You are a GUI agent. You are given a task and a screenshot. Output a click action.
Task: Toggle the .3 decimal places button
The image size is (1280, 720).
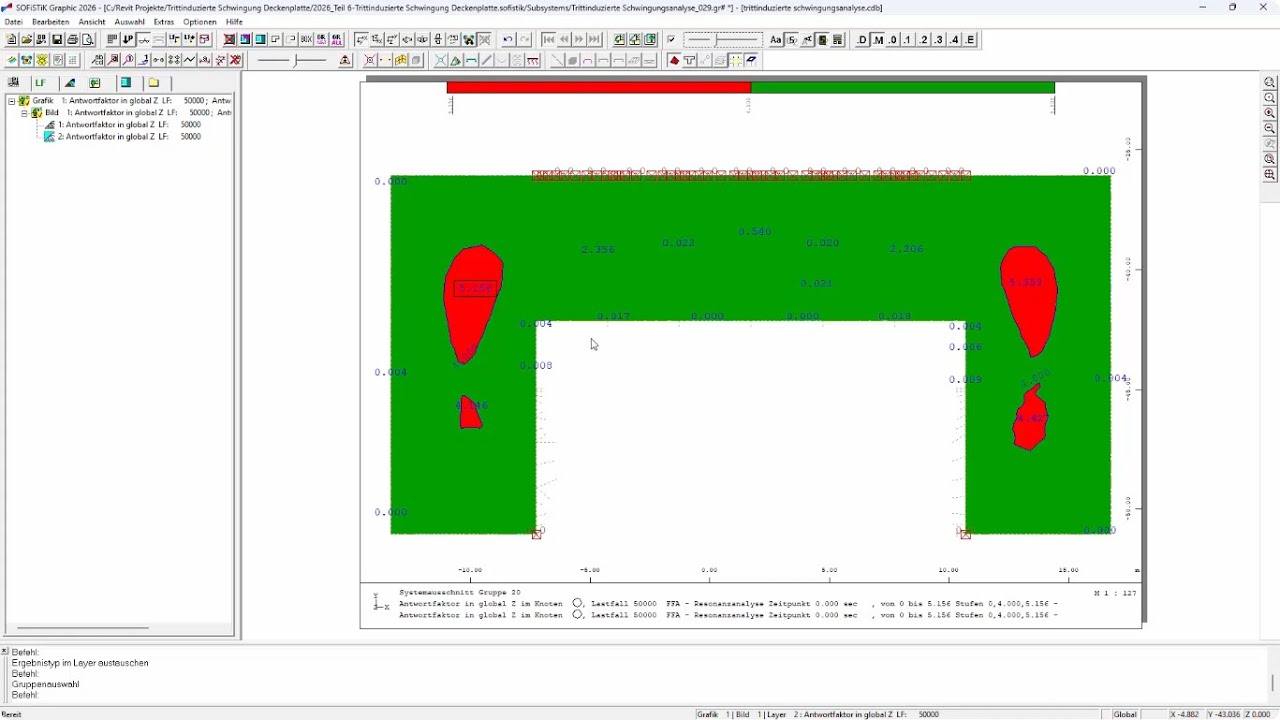coord(939,40)
